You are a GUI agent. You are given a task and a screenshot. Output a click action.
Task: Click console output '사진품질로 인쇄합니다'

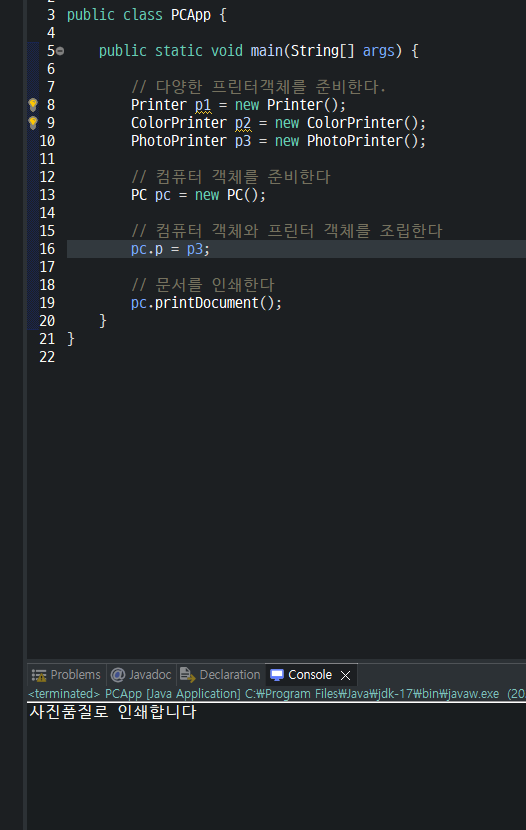(113, 712)
